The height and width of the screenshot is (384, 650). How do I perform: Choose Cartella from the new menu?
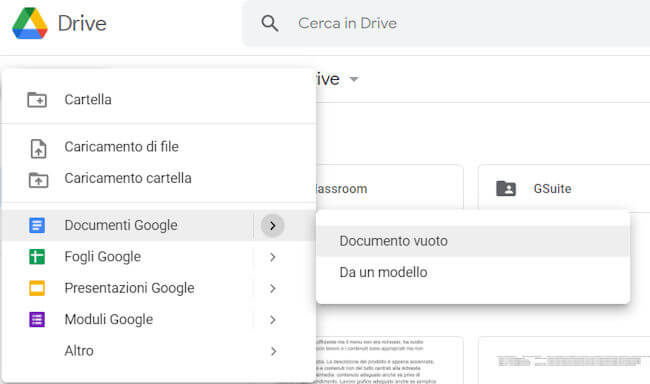click(x=158, y=100)
